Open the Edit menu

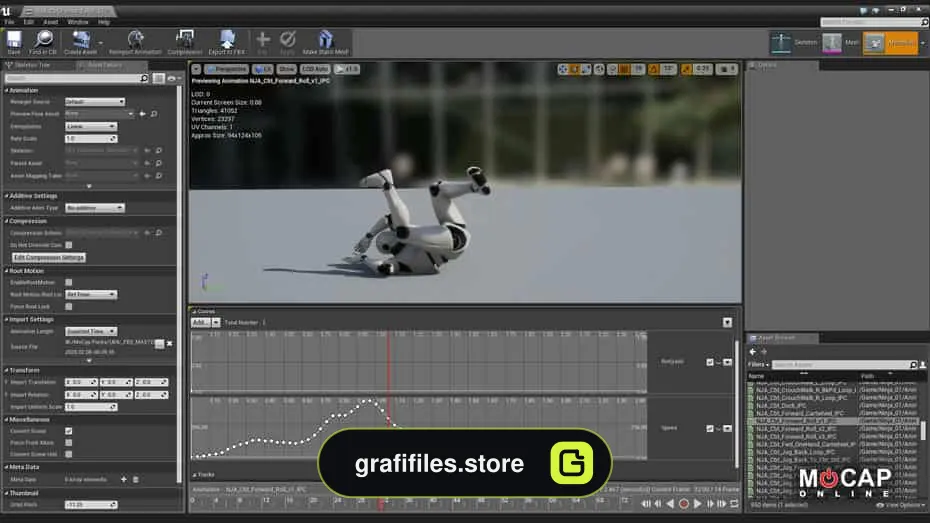click(x=28, y=22)
